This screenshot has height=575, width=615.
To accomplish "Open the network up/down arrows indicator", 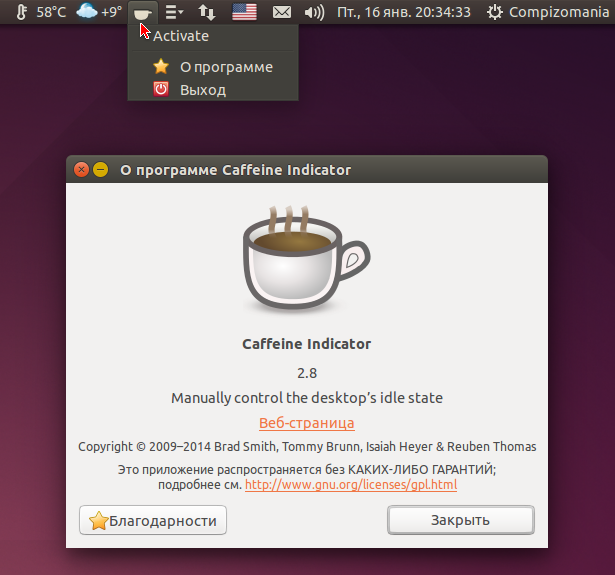I will click(207, 12).
